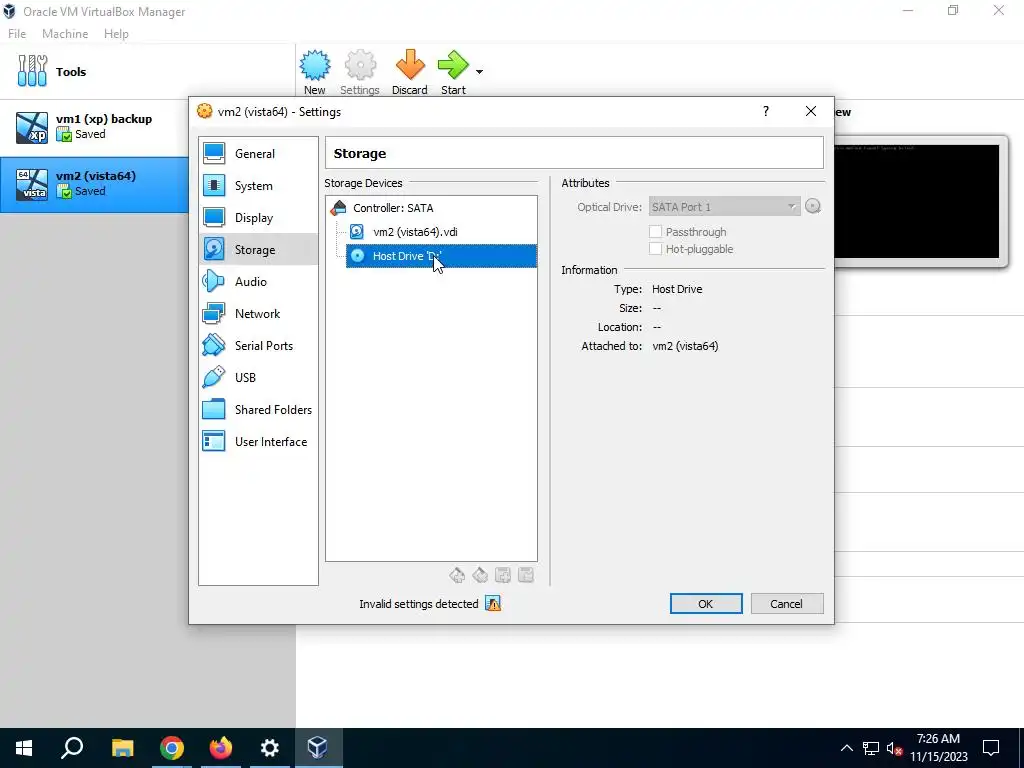Image resolution: width=1024 pixels, height=768 pixels.
Task: Select the Controller: SATA tree item
Action: pos(393,208)
